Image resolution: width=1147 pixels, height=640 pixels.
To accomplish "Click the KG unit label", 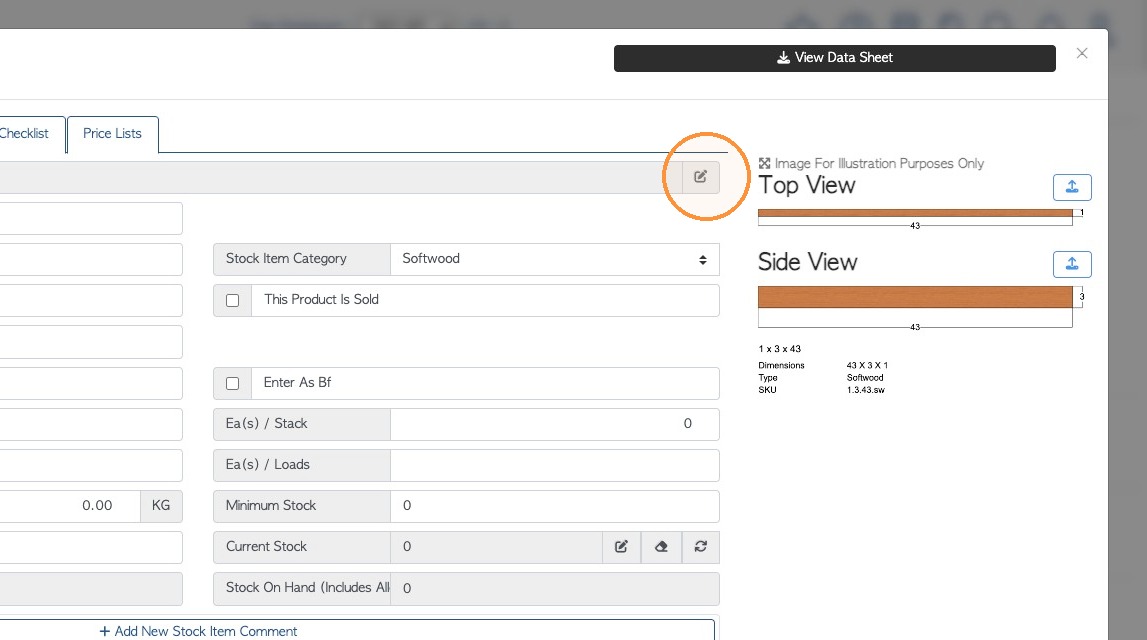I will coord(161,506).
